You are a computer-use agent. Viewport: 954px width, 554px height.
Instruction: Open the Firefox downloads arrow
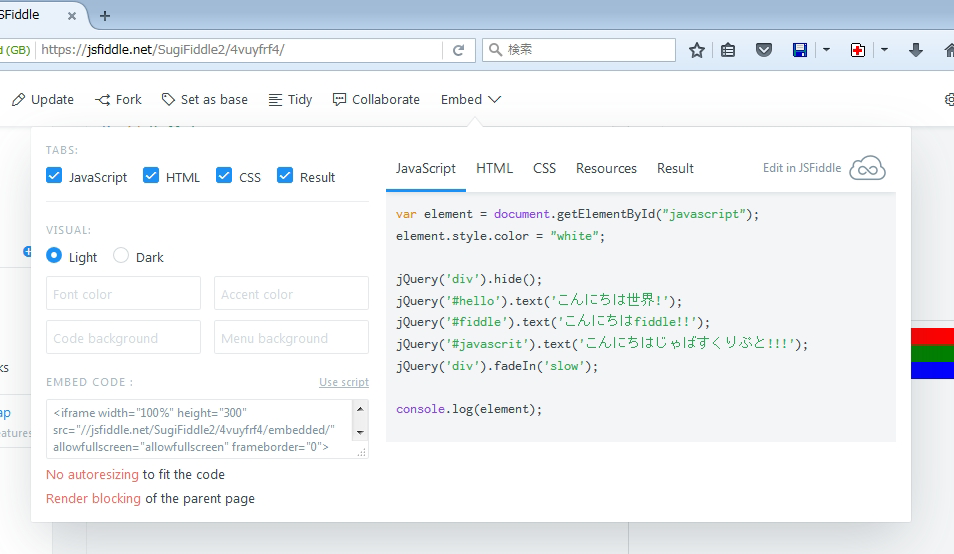pos(915,50)
